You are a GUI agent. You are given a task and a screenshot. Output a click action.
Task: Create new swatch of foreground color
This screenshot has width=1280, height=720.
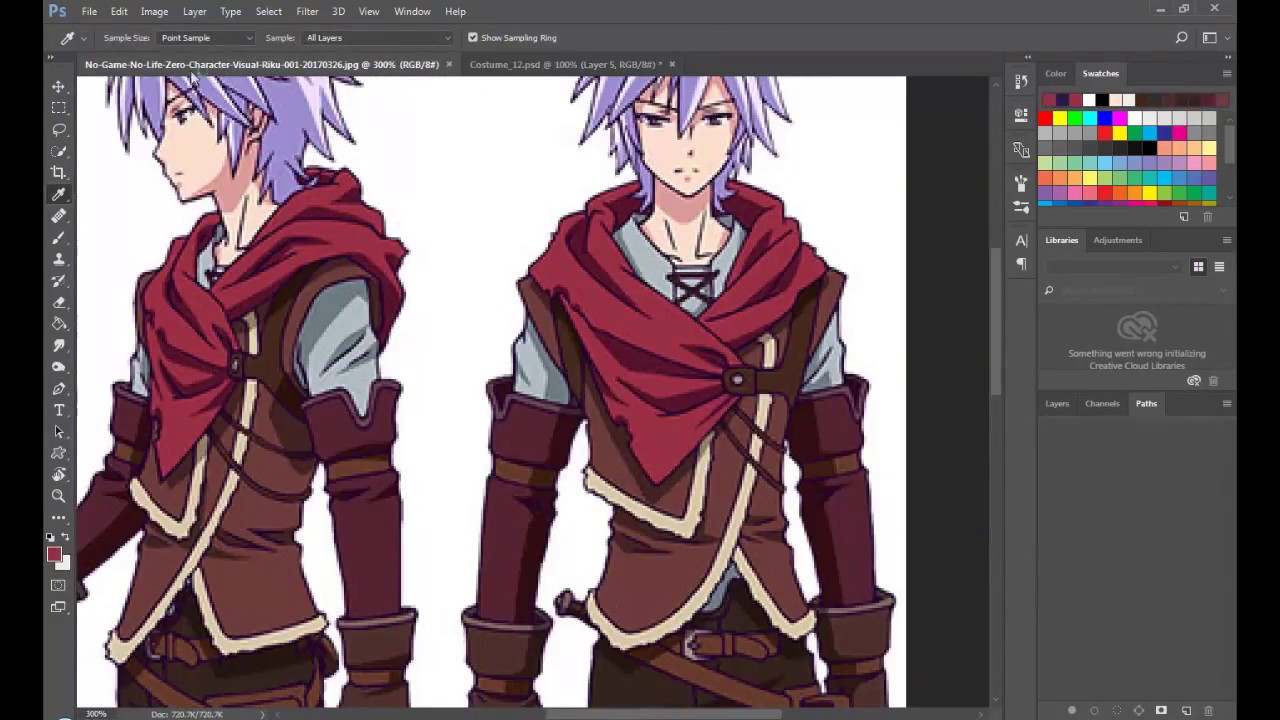point(1185,217)
